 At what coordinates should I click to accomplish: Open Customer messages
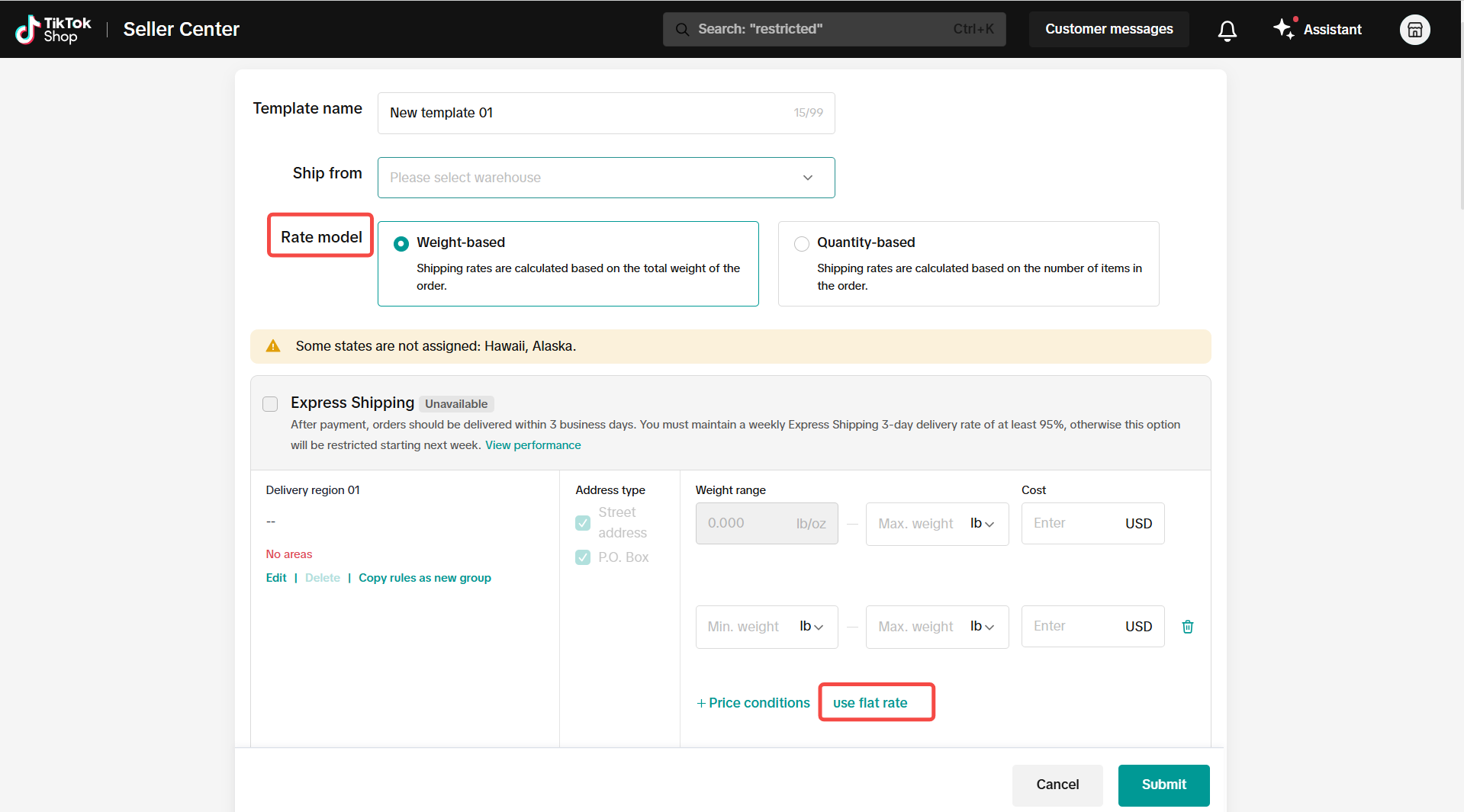pos(1108,30)
